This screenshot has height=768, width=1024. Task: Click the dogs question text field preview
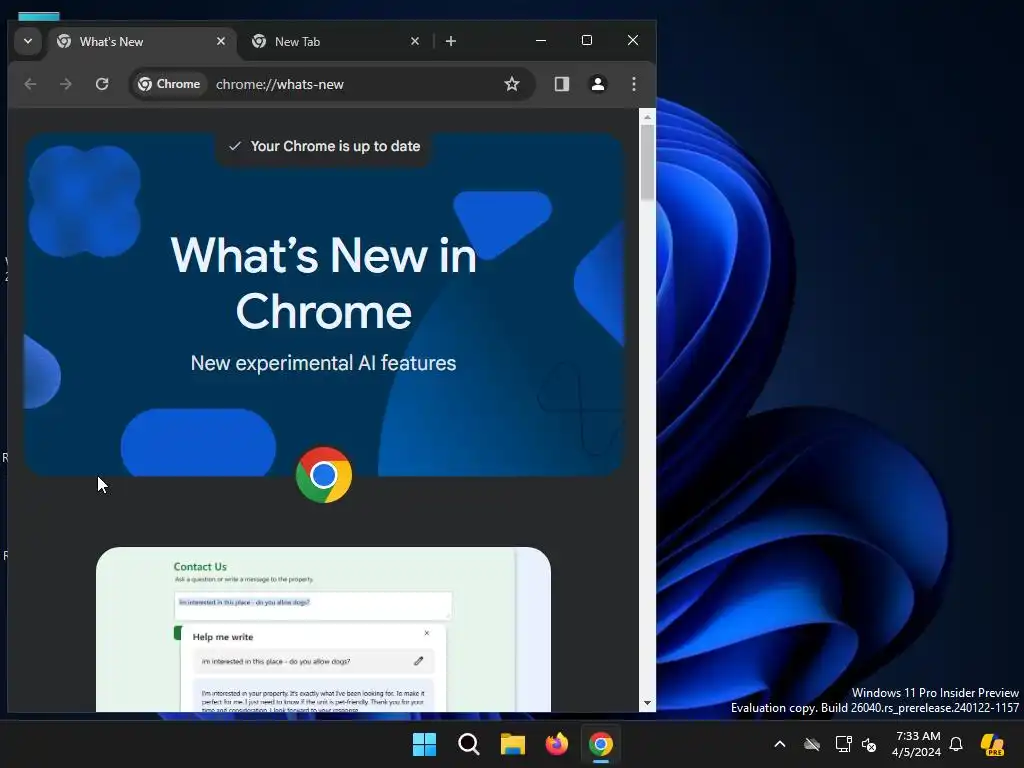tap(313, 605)
